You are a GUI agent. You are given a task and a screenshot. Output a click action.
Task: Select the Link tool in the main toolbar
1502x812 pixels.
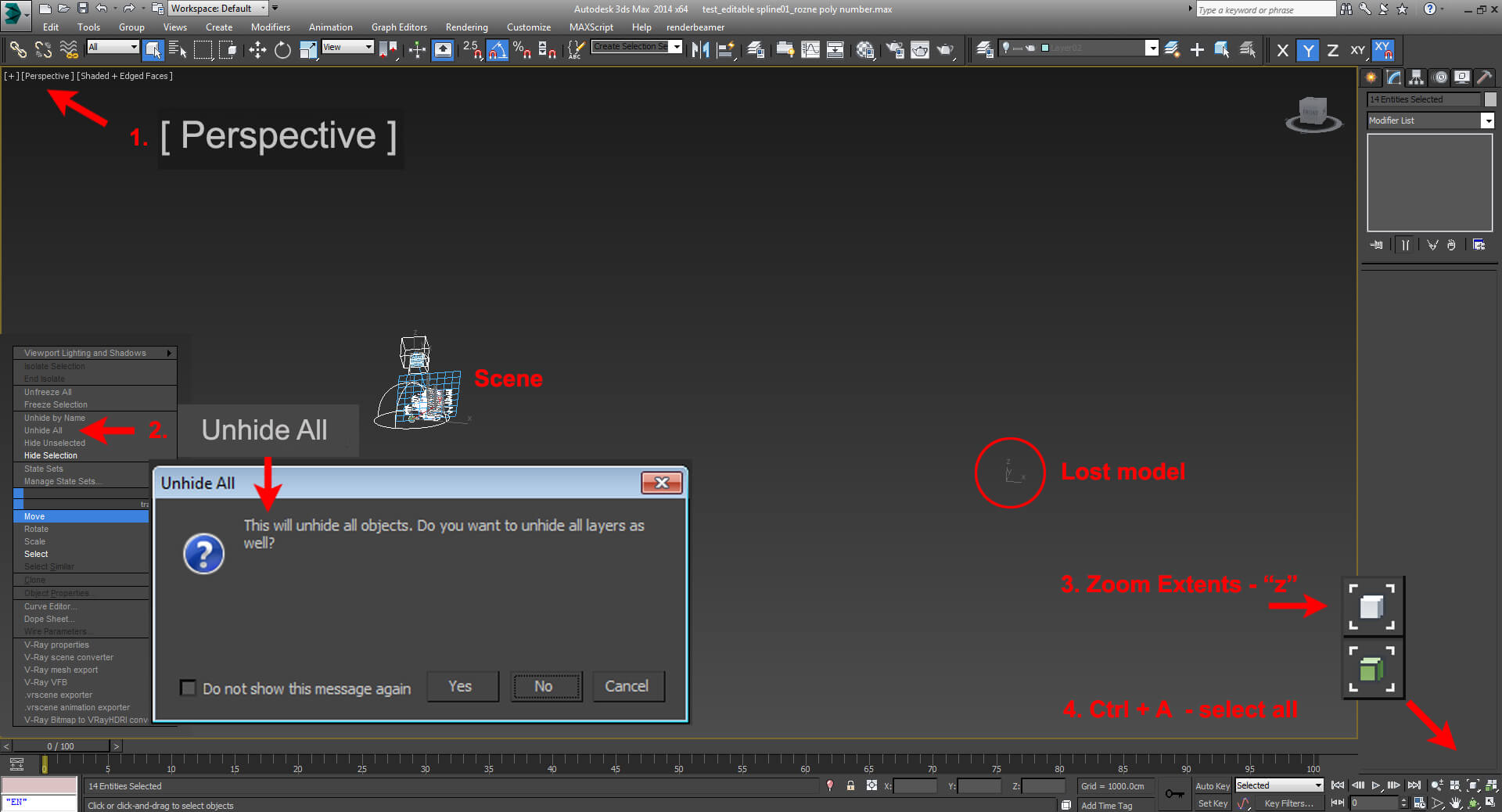point(17,50)
